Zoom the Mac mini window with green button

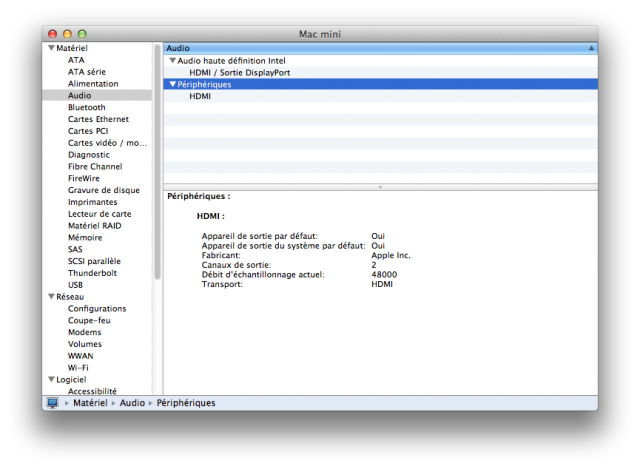82,34
